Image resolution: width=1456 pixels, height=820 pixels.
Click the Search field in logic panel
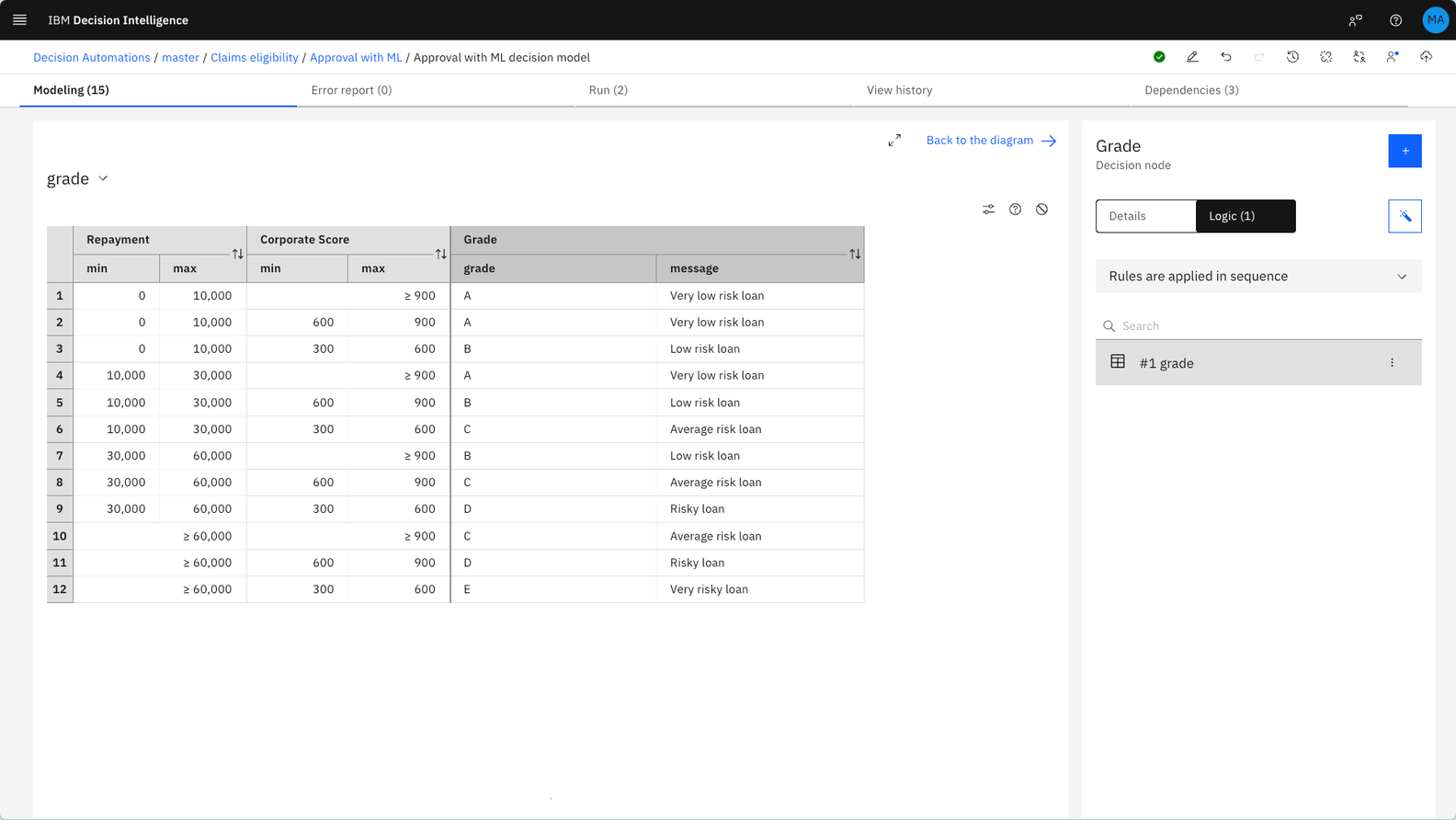pyautogui.click(x=1264, y=326)
